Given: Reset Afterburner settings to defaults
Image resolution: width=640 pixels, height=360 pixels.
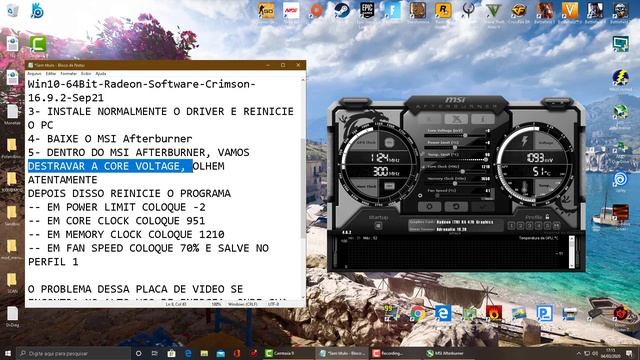Looking at the screenshot, I should pos(456,207).
